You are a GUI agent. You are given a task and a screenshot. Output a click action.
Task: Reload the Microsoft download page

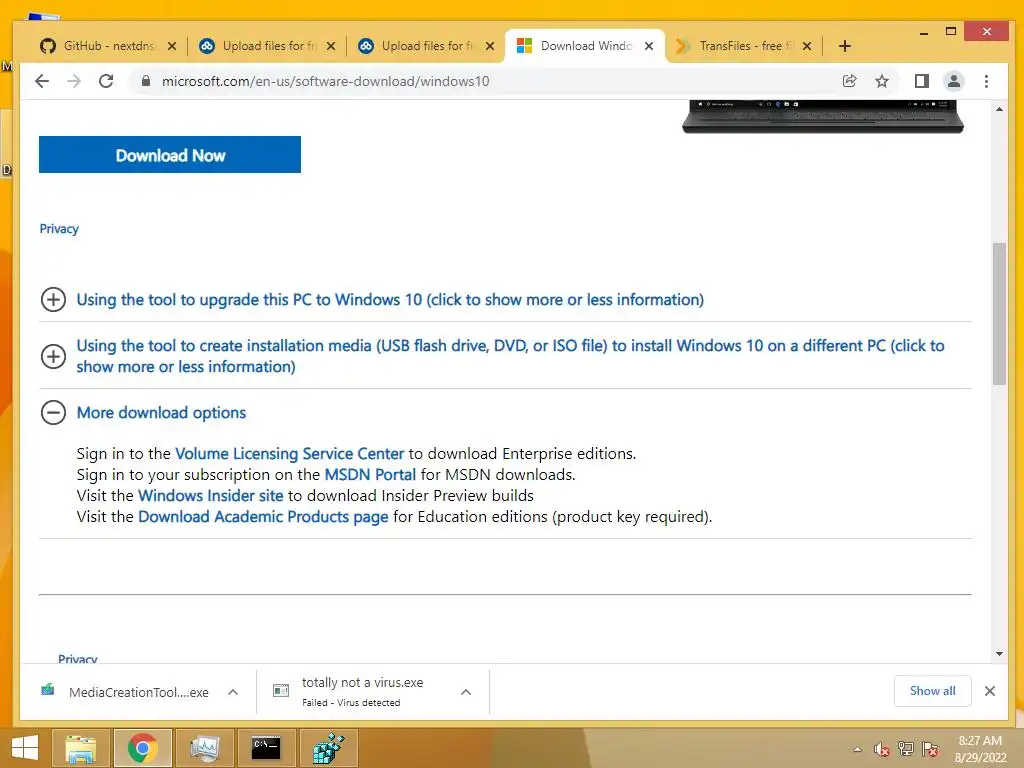106,81
